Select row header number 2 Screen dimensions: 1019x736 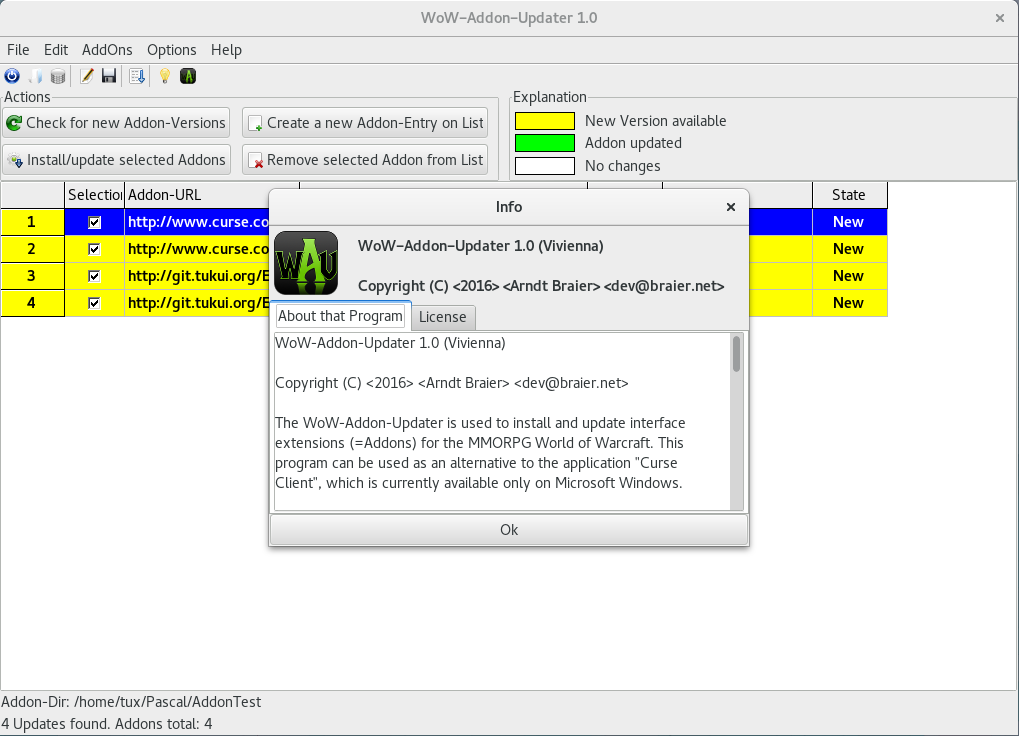point(32,249)
